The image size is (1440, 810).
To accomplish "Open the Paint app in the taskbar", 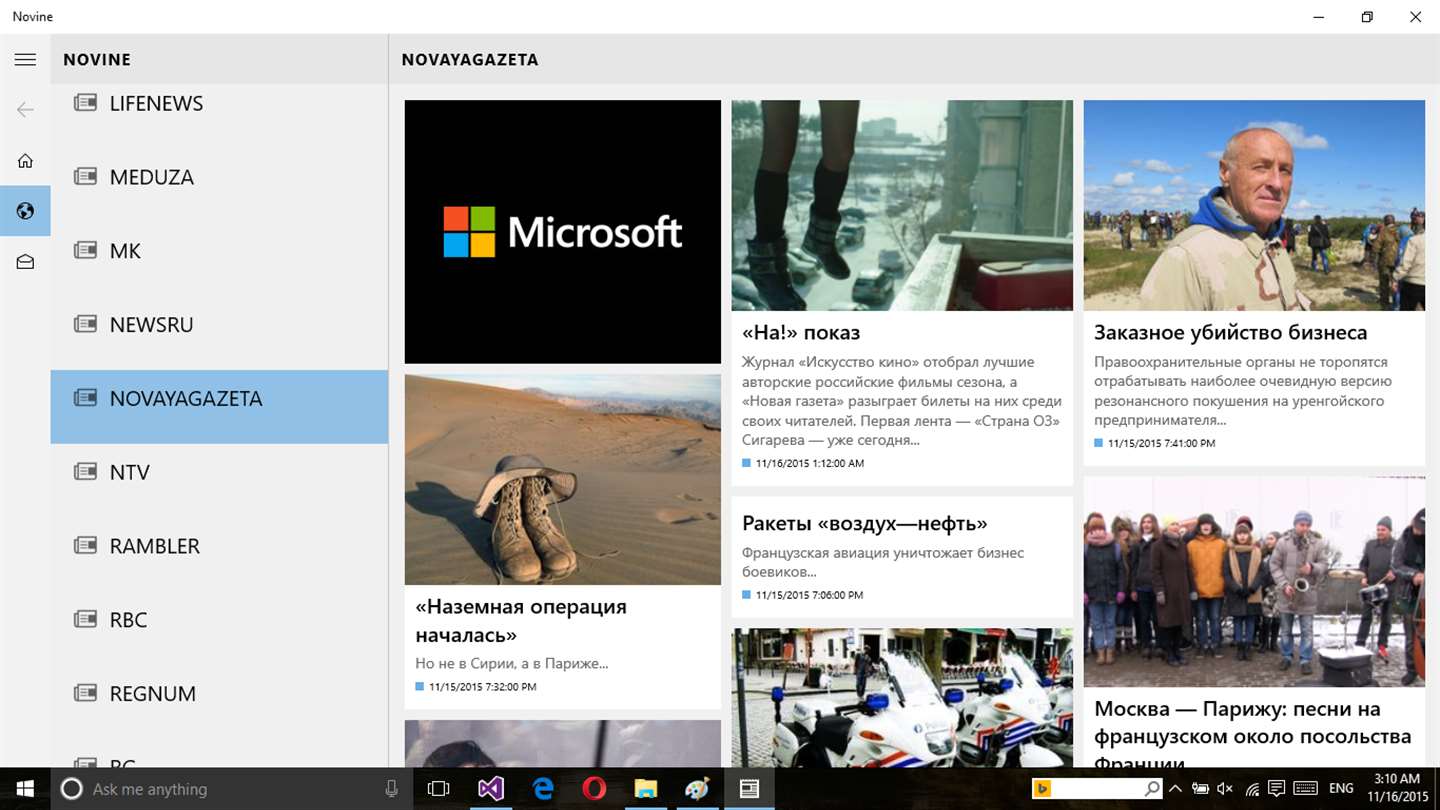I will tap(697, 789).
